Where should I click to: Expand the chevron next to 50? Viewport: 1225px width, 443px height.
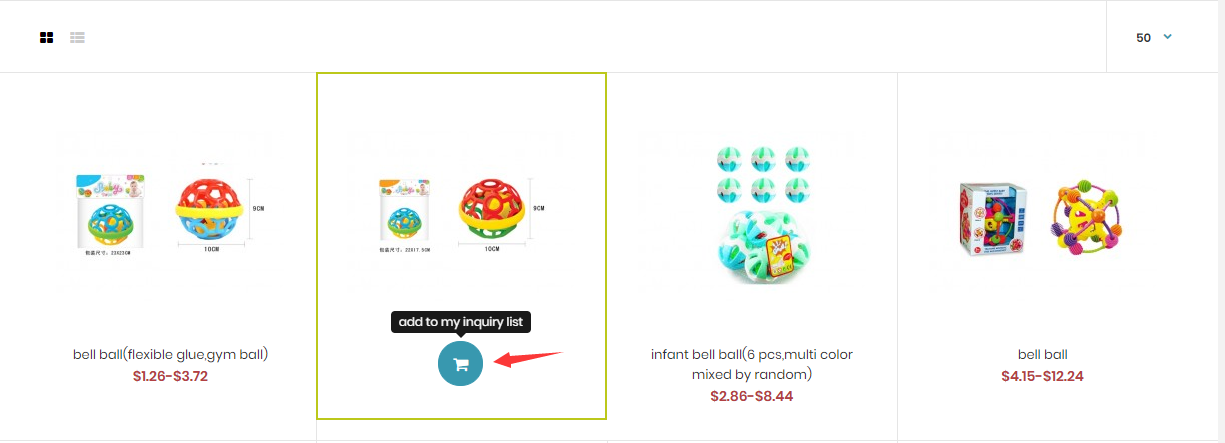1167,37
